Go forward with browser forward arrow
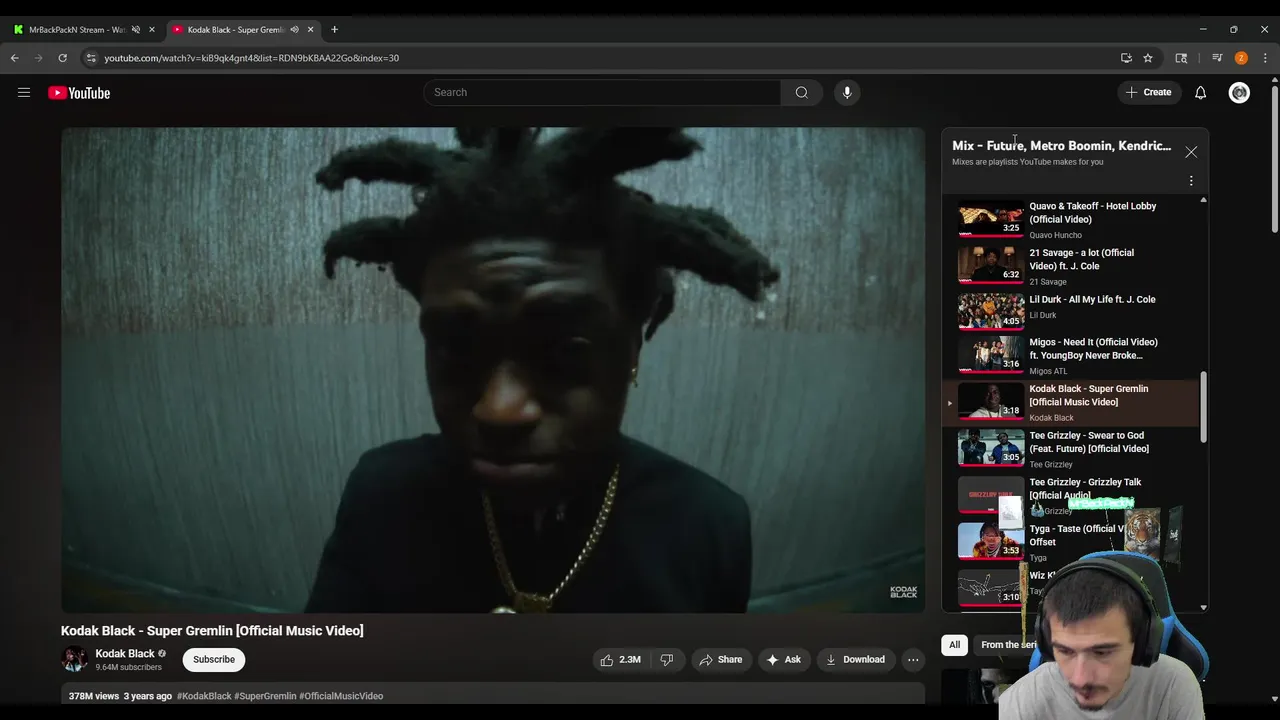1280x720 pixels. tap(38, 58)
